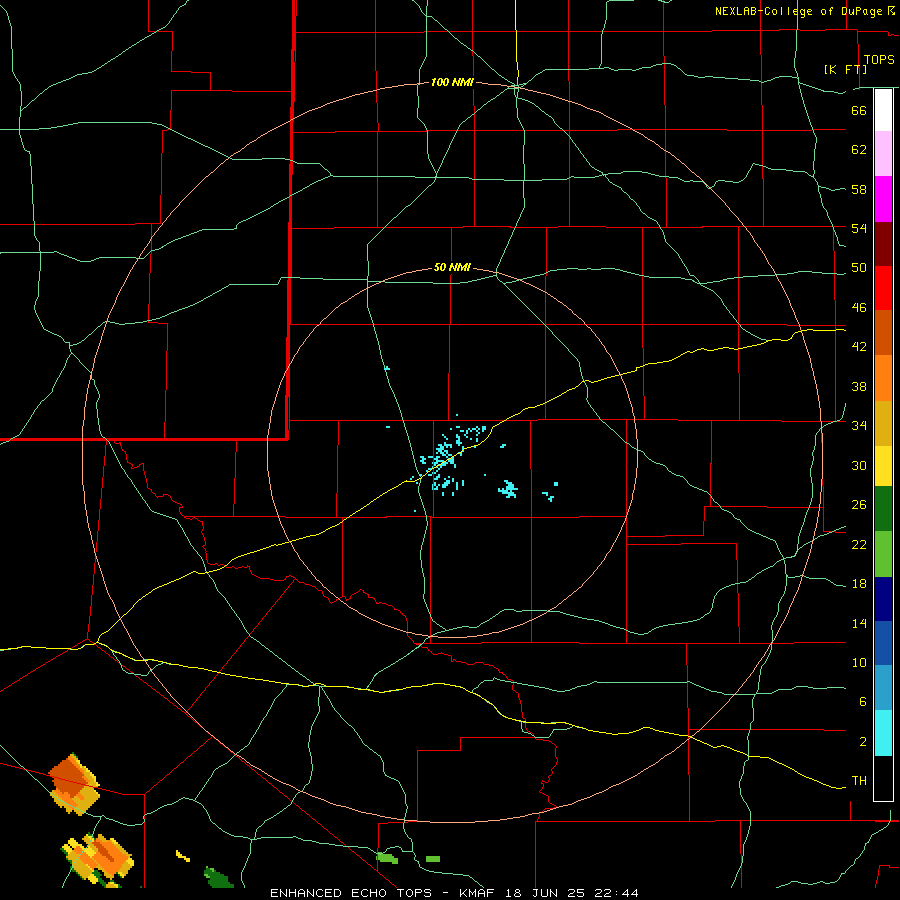Click the '[K FT]' units label

pyautogui.click(x=845, y=70)
